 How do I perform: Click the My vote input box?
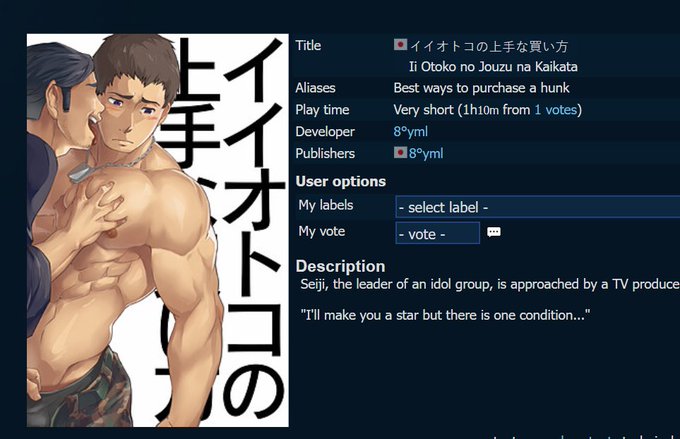click(x=438, y=233)
